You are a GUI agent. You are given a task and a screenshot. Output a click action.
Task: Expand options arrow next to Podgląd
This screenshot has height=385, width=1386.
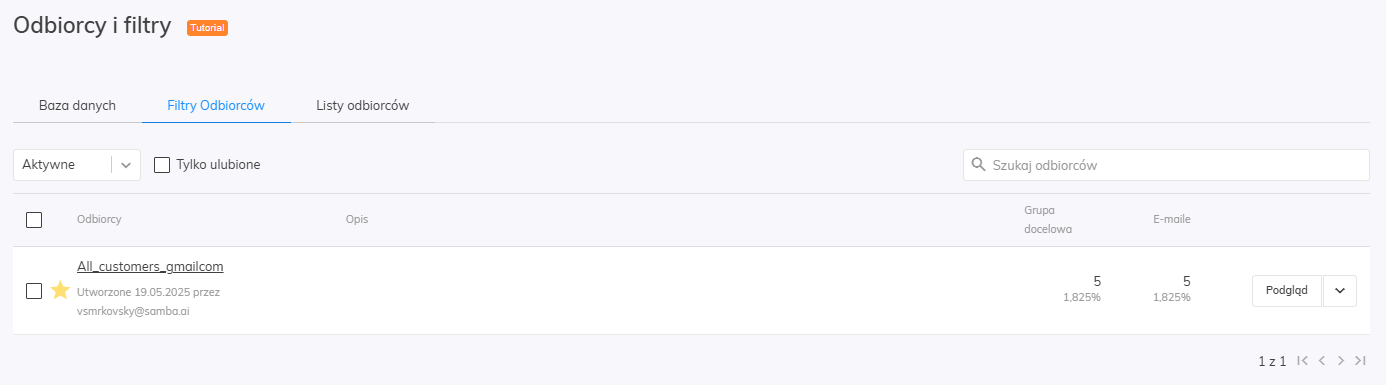[x=1340, y=291]
